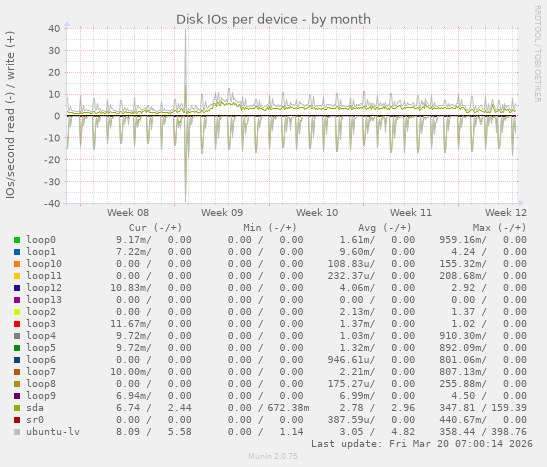Select the loop0 legend label
Screen dimensions: 547x467
click(41, 240)
